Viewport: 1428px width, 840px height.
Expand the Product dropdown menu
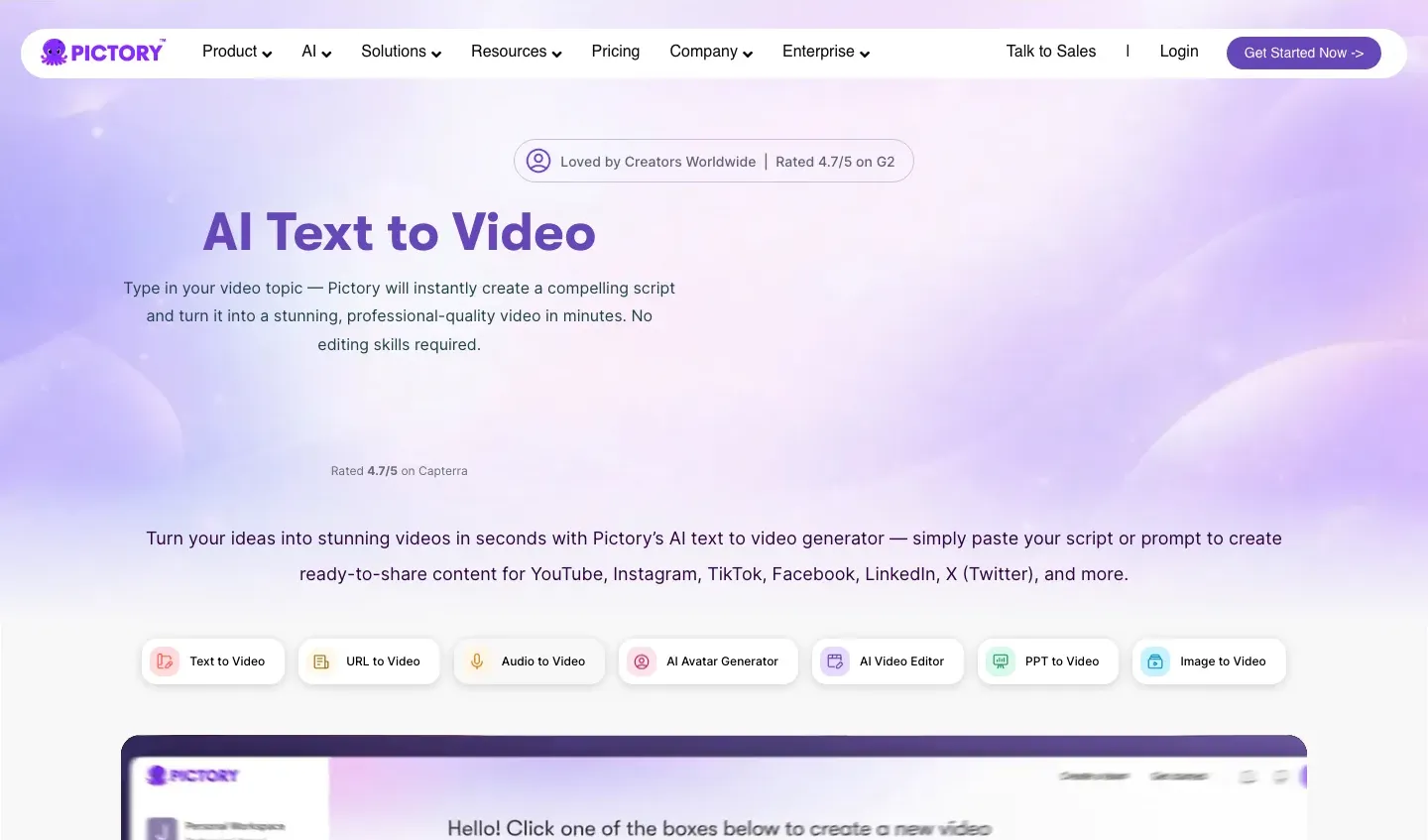coord(237,52)
